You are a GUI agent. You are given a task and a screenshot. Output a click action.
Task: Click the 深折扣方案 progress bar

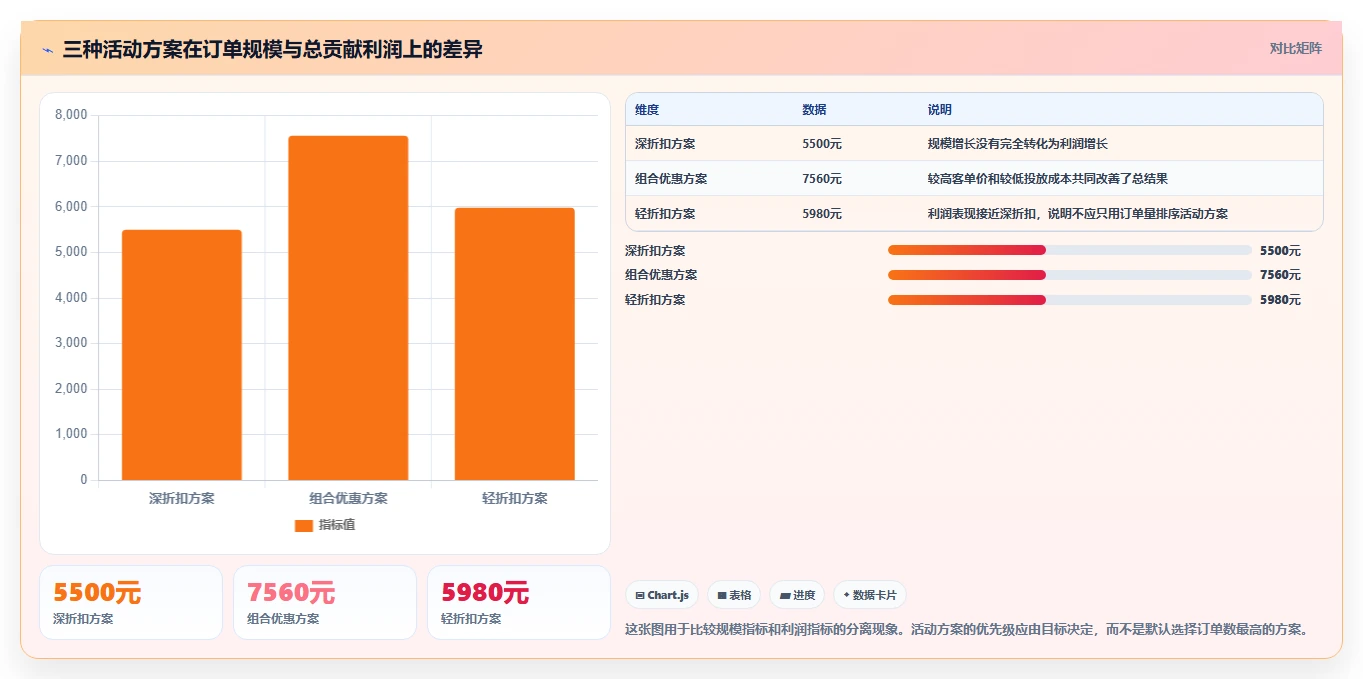1069,250
